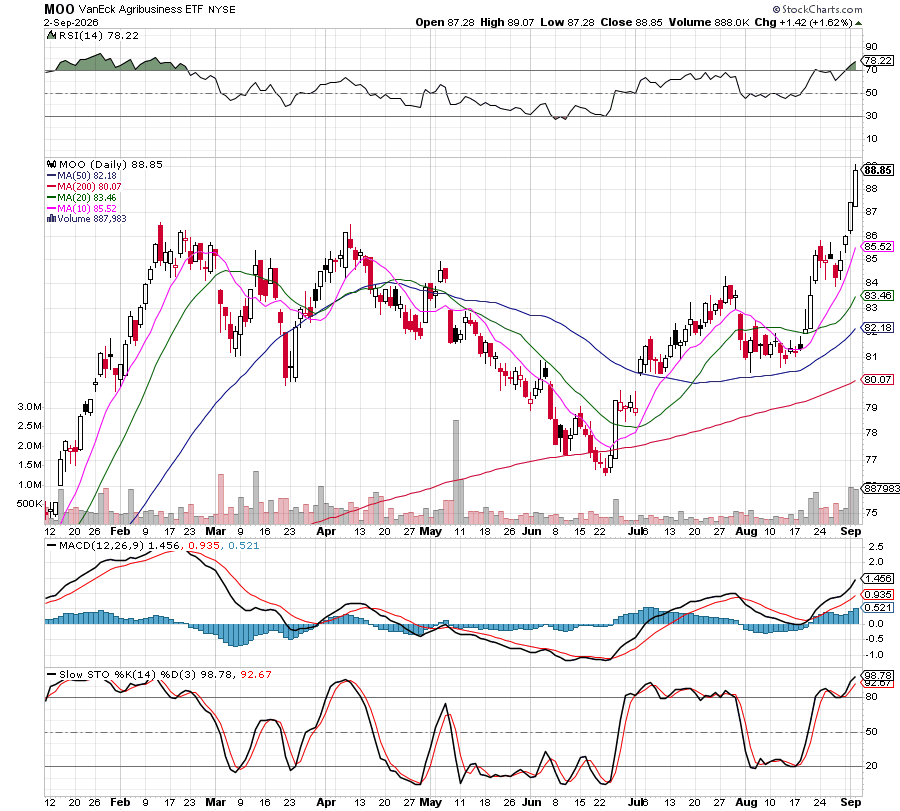Click the Volume 887,983 legend entry
This screenshot has width=900, height=811.
[92, 219]
